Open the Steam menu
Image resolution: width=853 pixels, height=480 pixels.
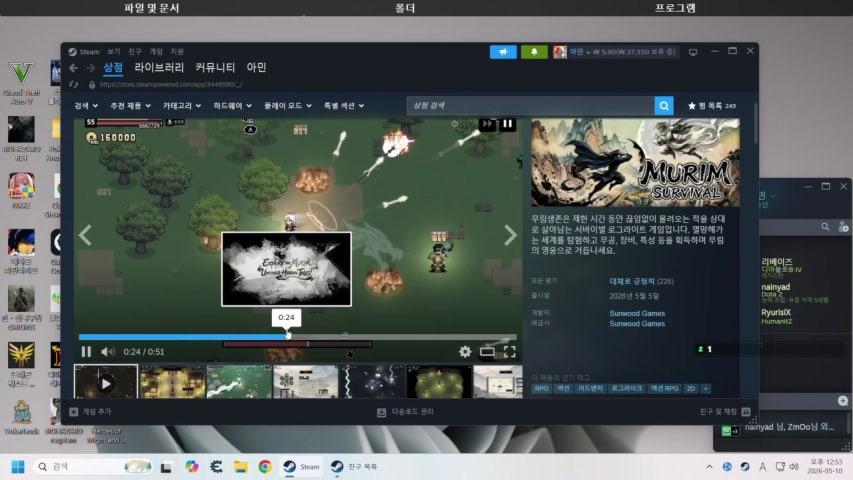pyautogui.click(x=89, y=52)
